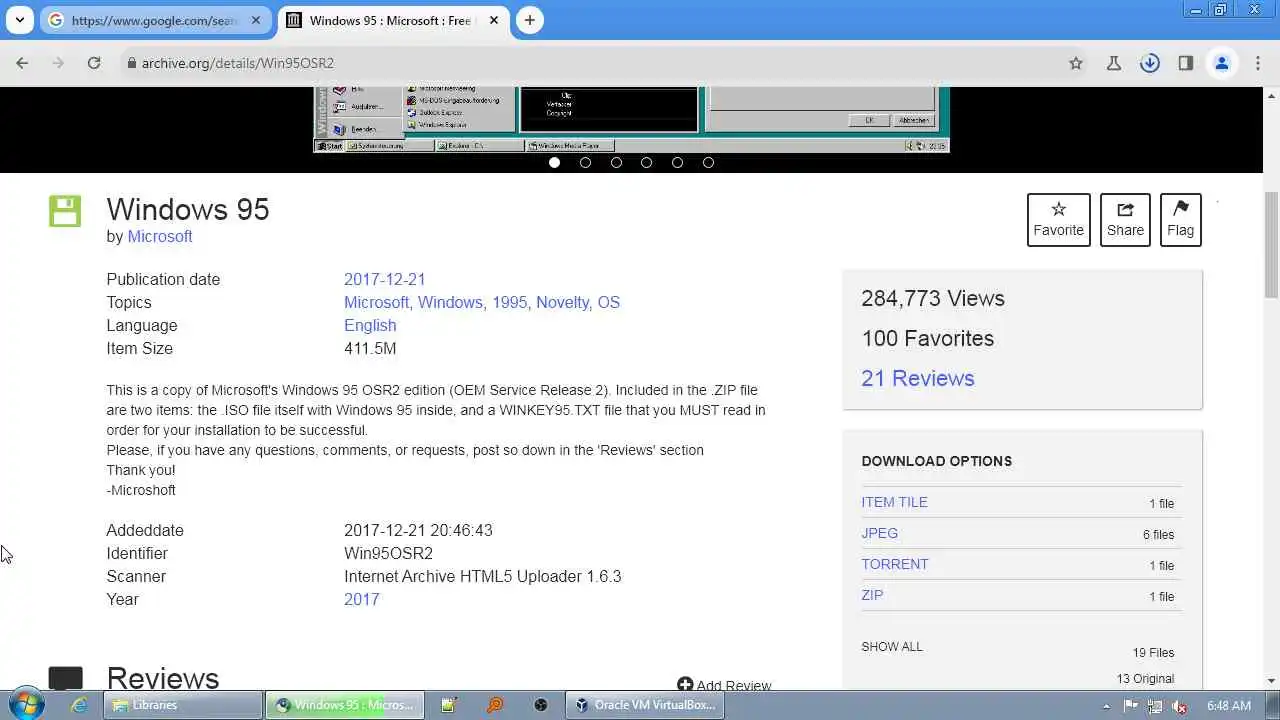1280x720 pixels.
Task: Open the Action Center flag tray icon
Action: tap(1131, 705)
